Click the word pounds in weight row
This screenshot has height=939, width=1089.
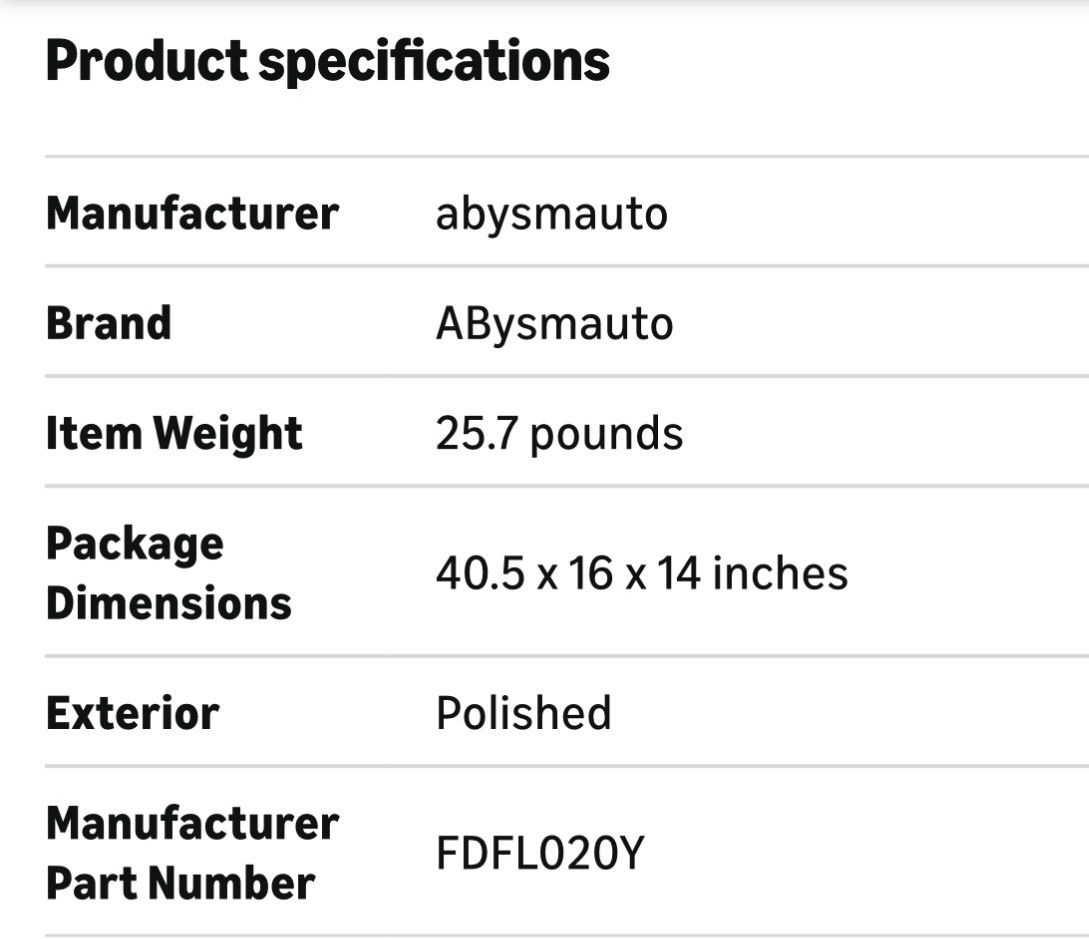(x=606, y=436)
